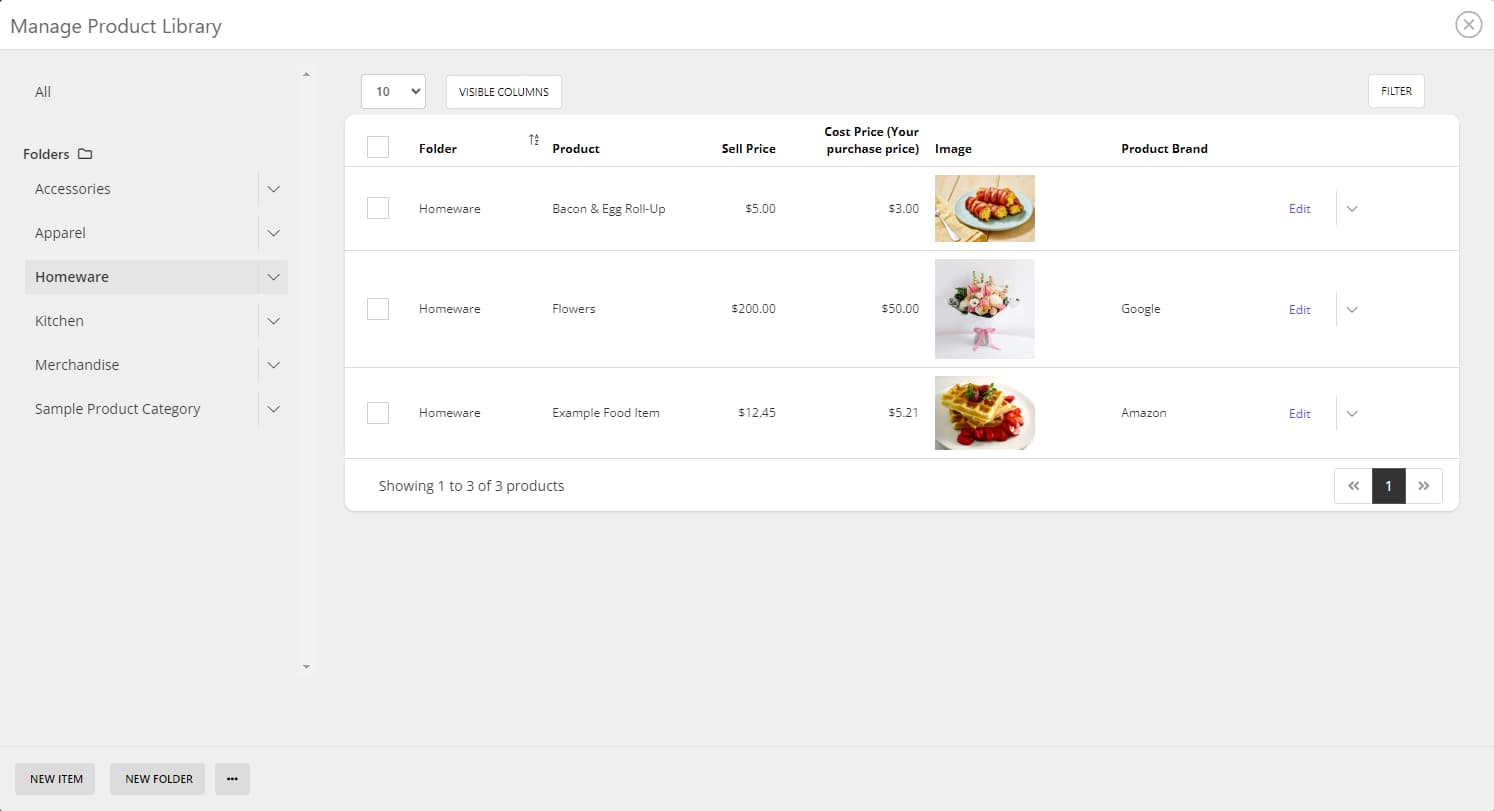Go to previous page with the double-left arrow
Screen dimensions: 1494x811
[x=1353, y=486]
